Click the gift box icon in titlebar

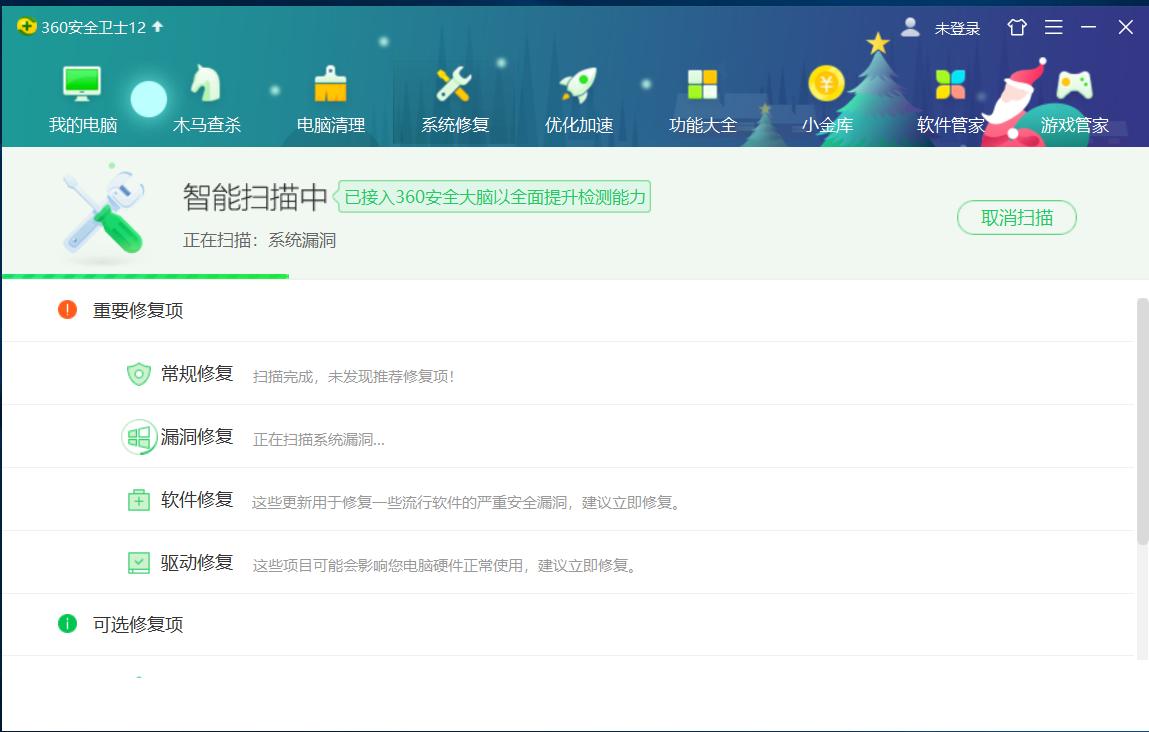point(1017,28)
